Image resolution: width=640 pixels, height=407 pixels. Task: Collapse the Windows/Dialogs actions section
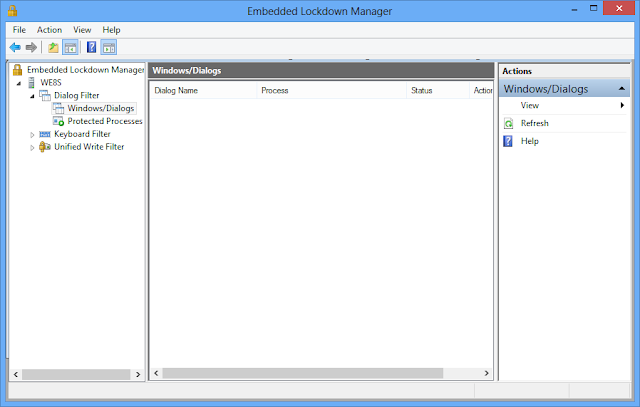click(x=622, y=89)
